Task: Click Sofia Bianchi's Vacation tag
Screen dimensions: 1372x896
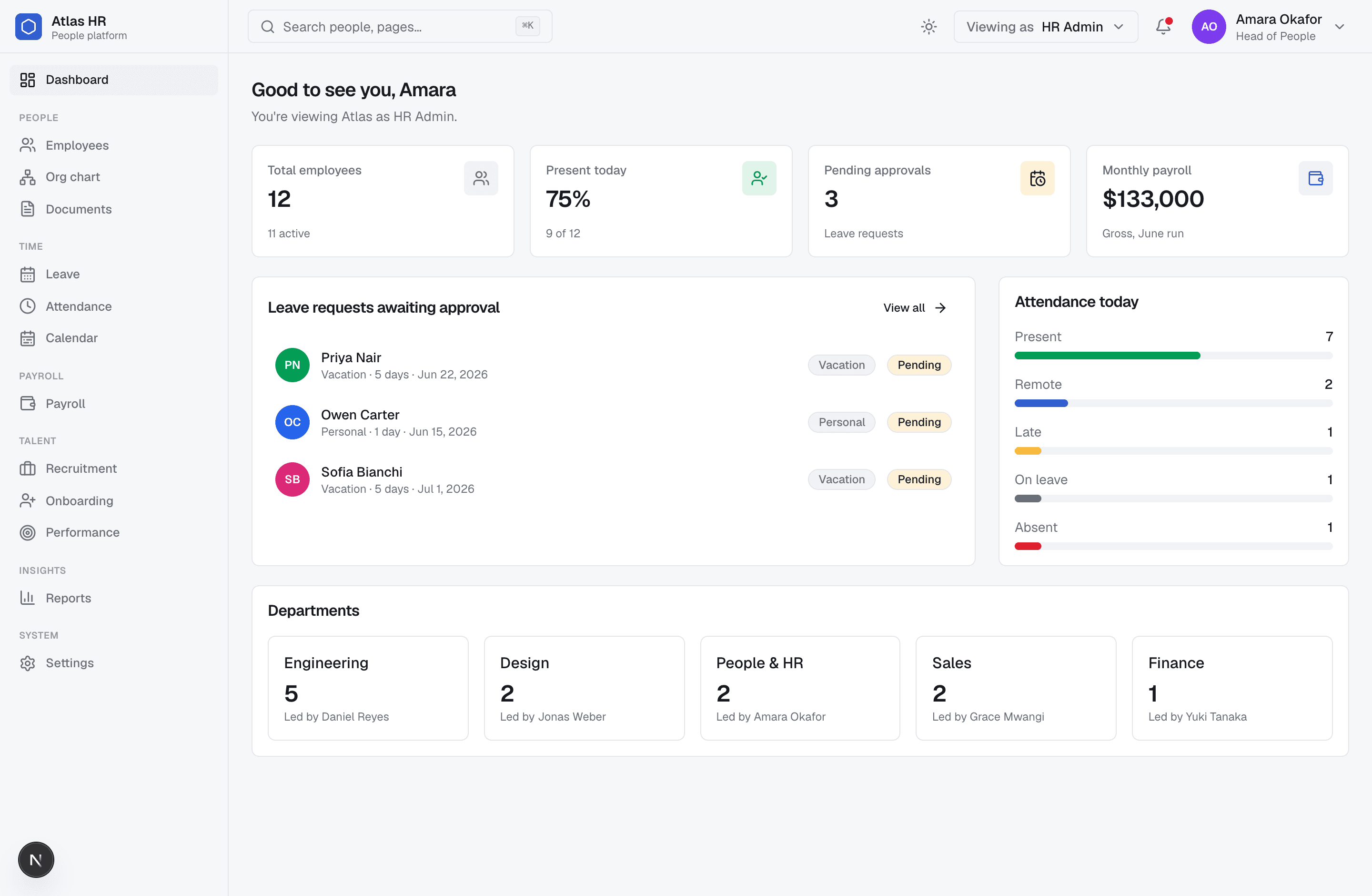Action: coord(842,479)
